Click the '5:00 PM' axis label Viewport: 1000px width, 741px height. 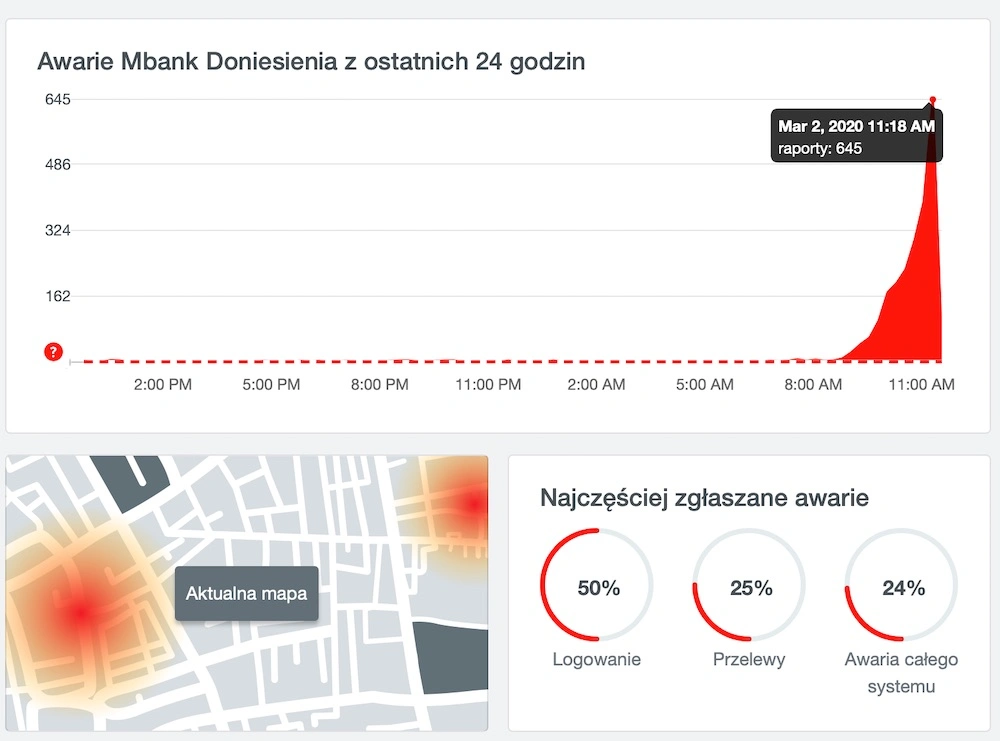tap(271, 385)
